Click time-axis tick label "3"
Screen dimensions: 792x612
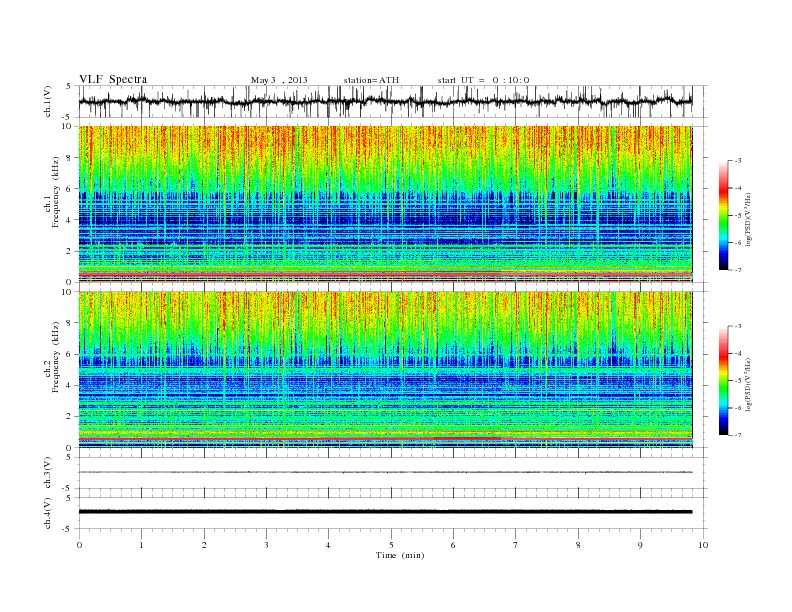pyautogui.click(x=266, y=545)
